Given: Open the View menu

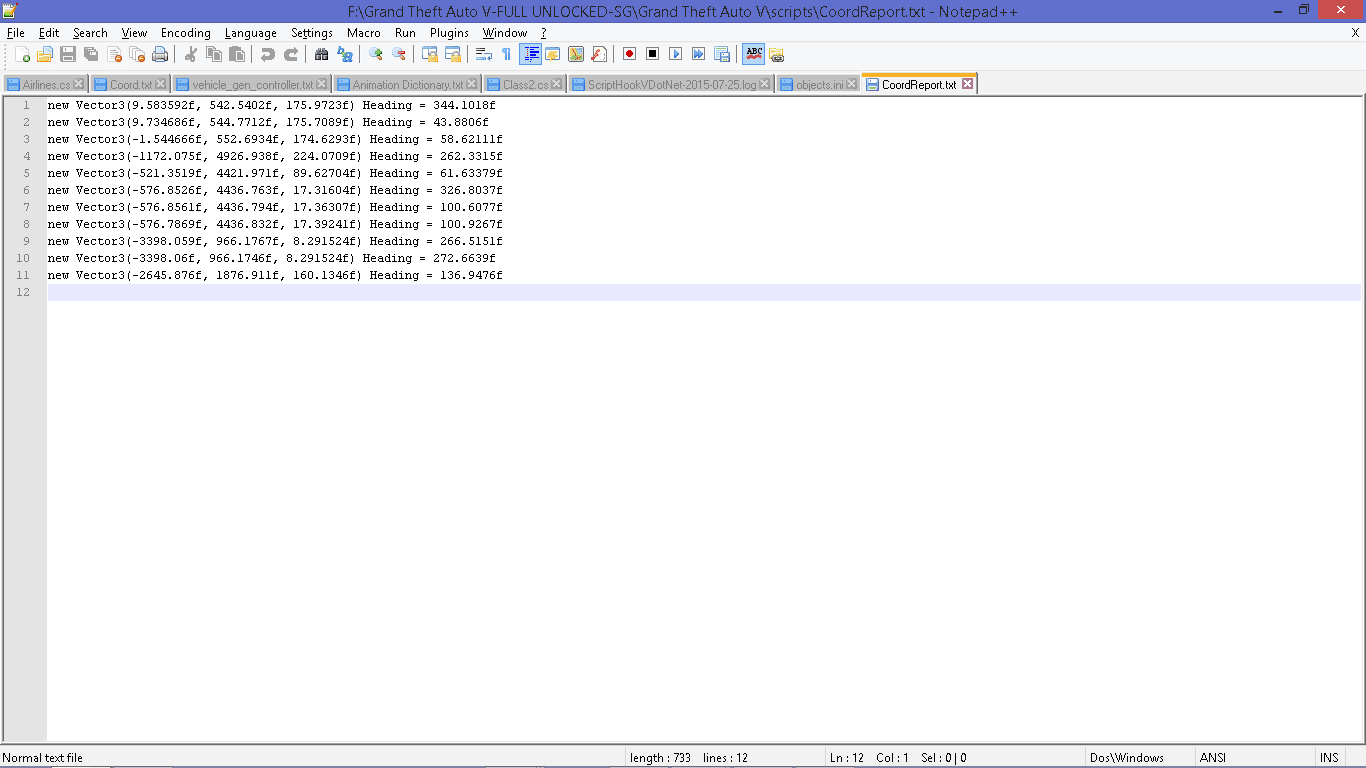Looking at the screenshot, I should tap(134, 33).
